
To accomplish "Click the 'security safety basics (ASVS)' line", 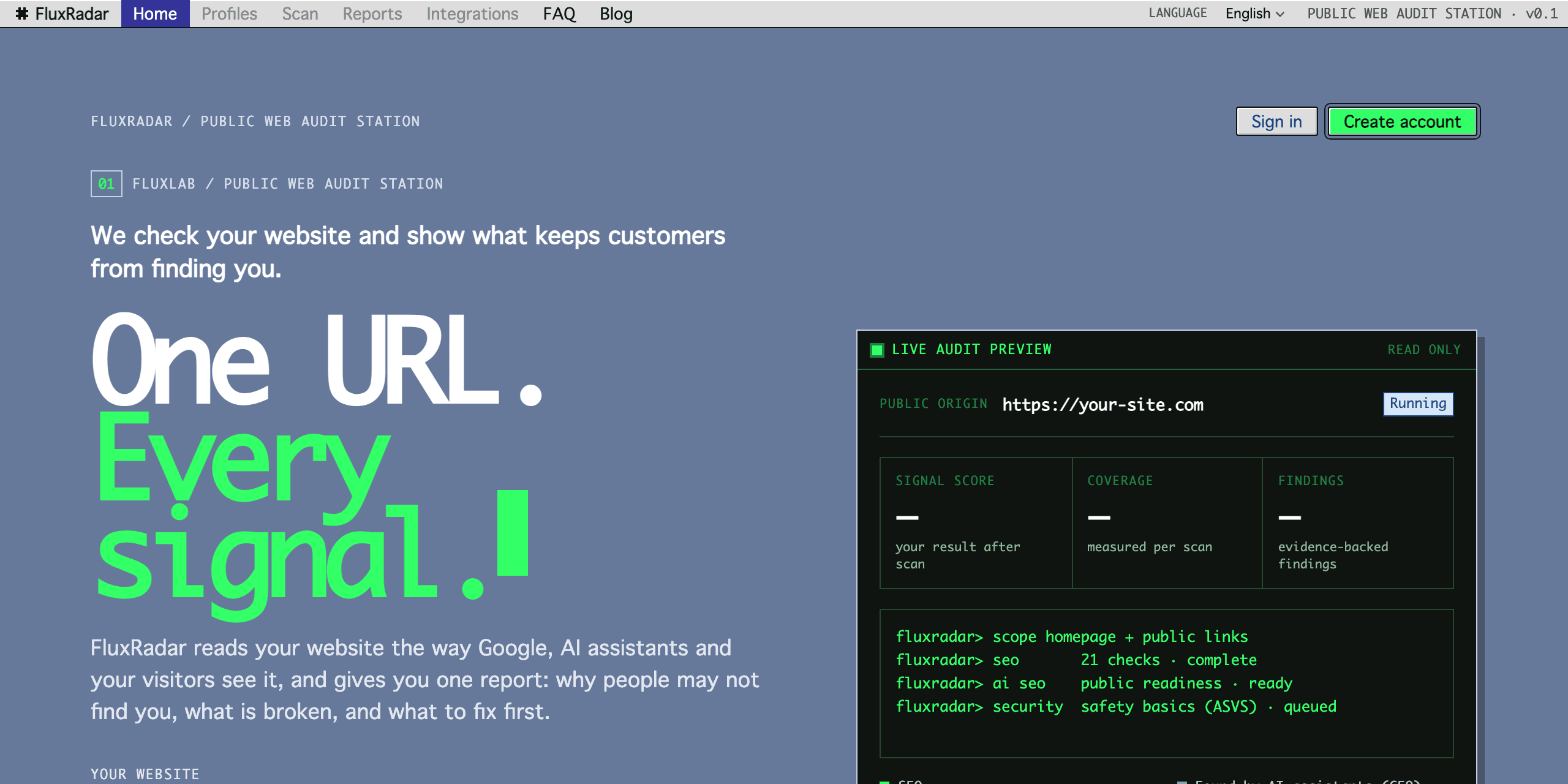I will point(1116,707).
